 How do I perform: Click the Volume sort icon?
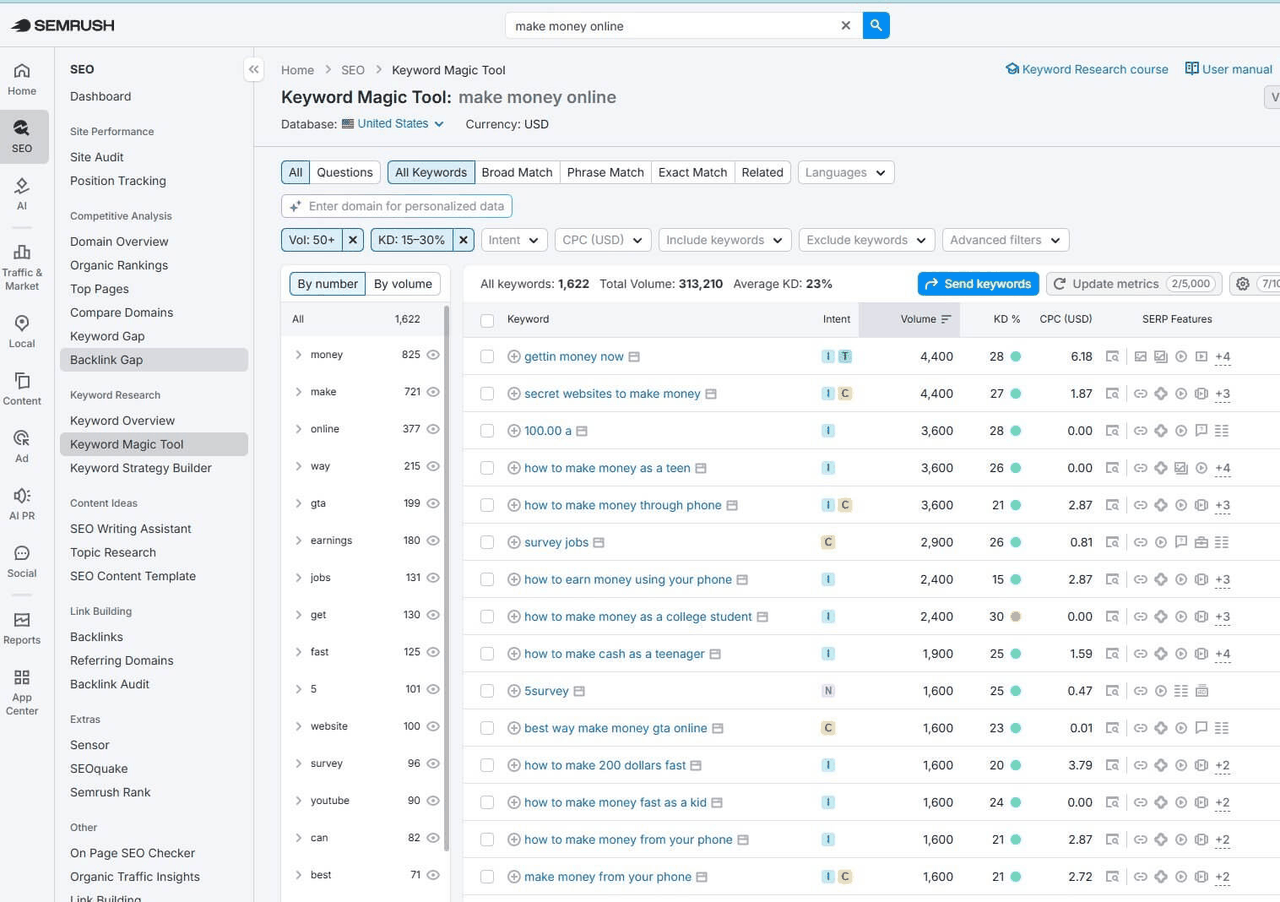(x=946, y=319)
